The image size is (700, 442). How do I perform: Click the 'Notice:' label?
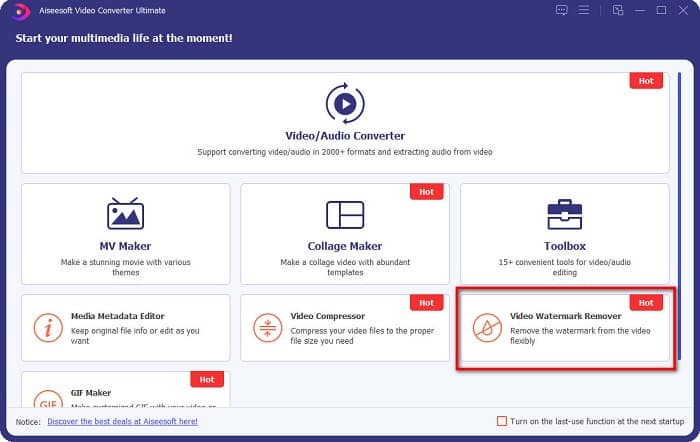(x=28, y=421)
